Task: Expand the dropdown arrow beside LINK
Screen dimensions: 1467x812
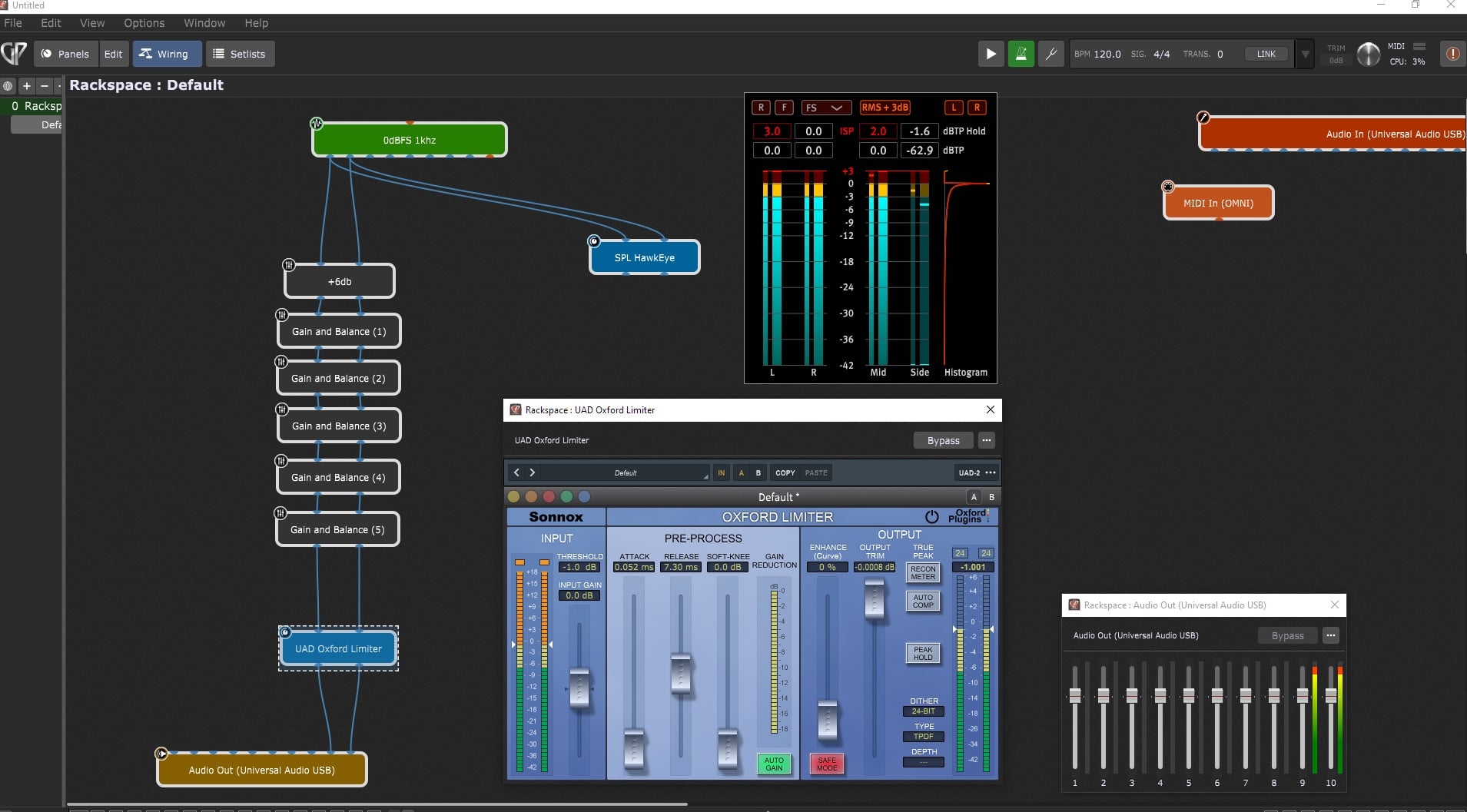Action: (x=1305, y=54)
